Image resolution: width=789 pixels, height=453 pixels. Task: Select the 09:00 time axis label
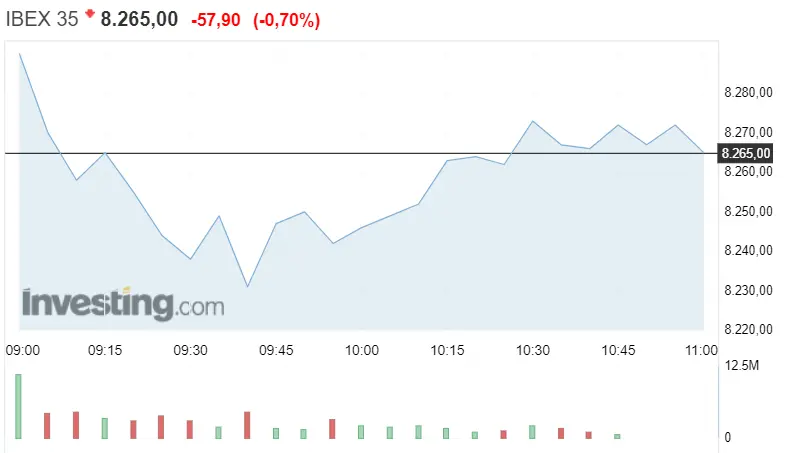(x=23, y=350)
